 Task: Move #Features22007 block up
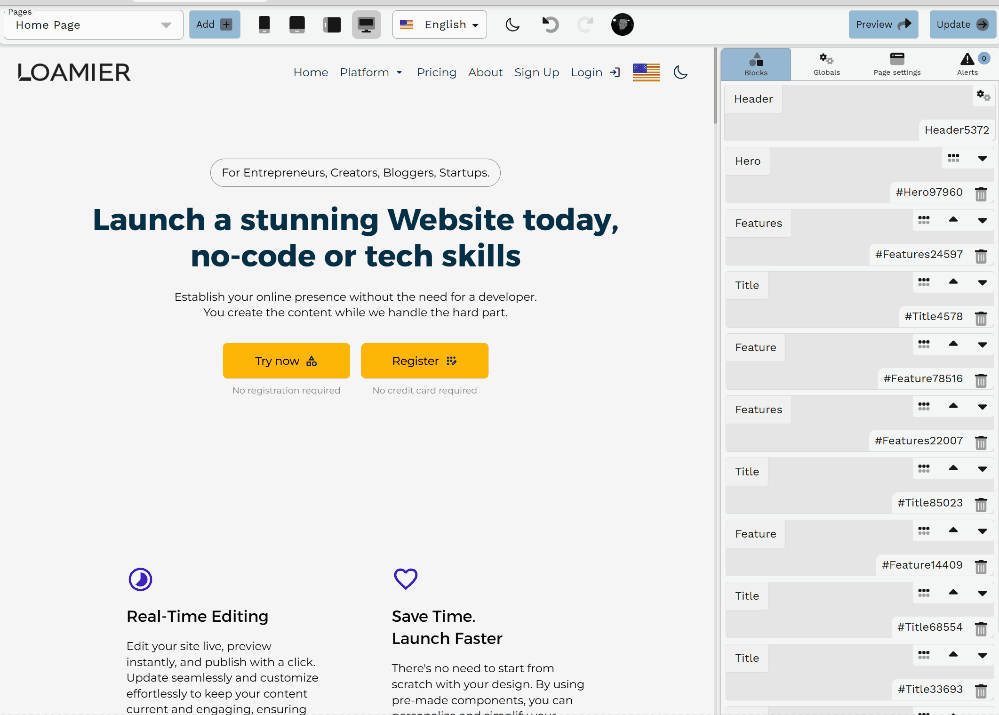(x=953, y=405)
